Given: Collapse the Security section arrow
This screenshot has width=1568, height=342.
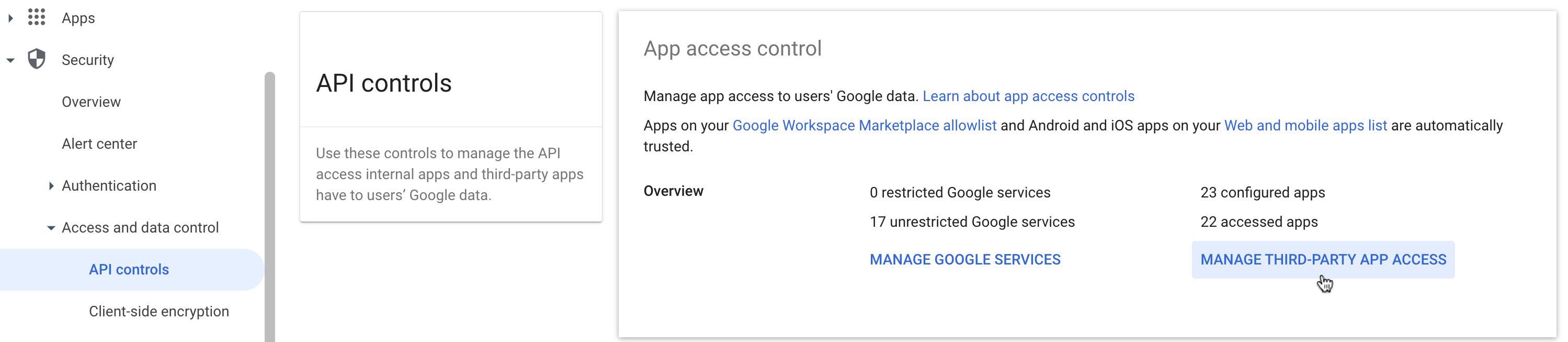Looking at the screenshot, I should (x=10, y=60).
